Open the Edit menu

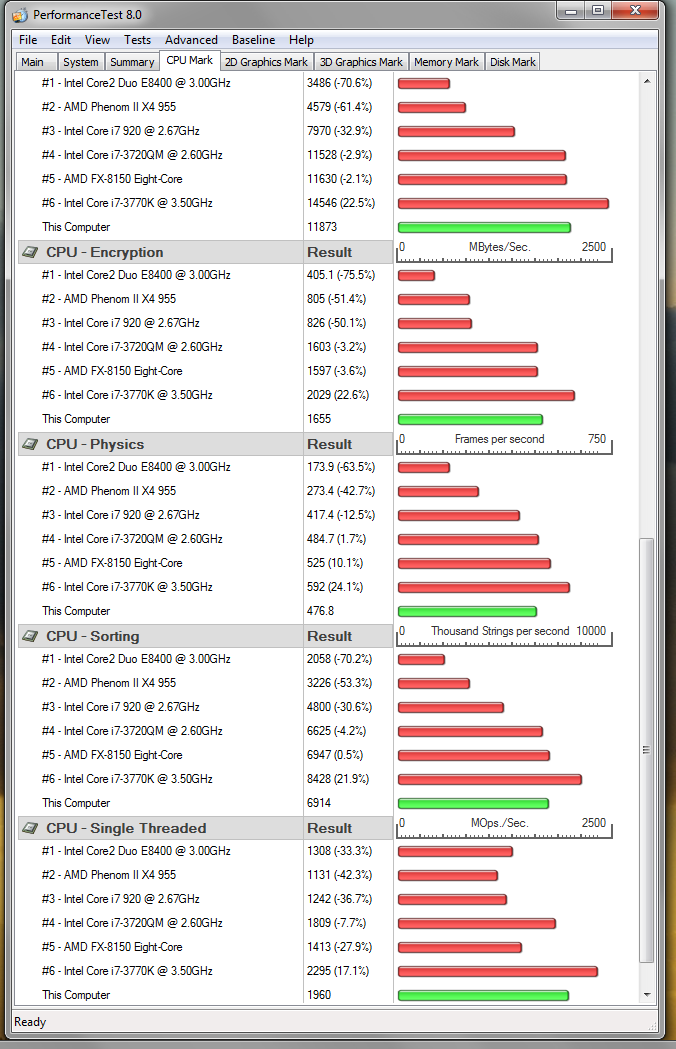[x=61, y=40]
